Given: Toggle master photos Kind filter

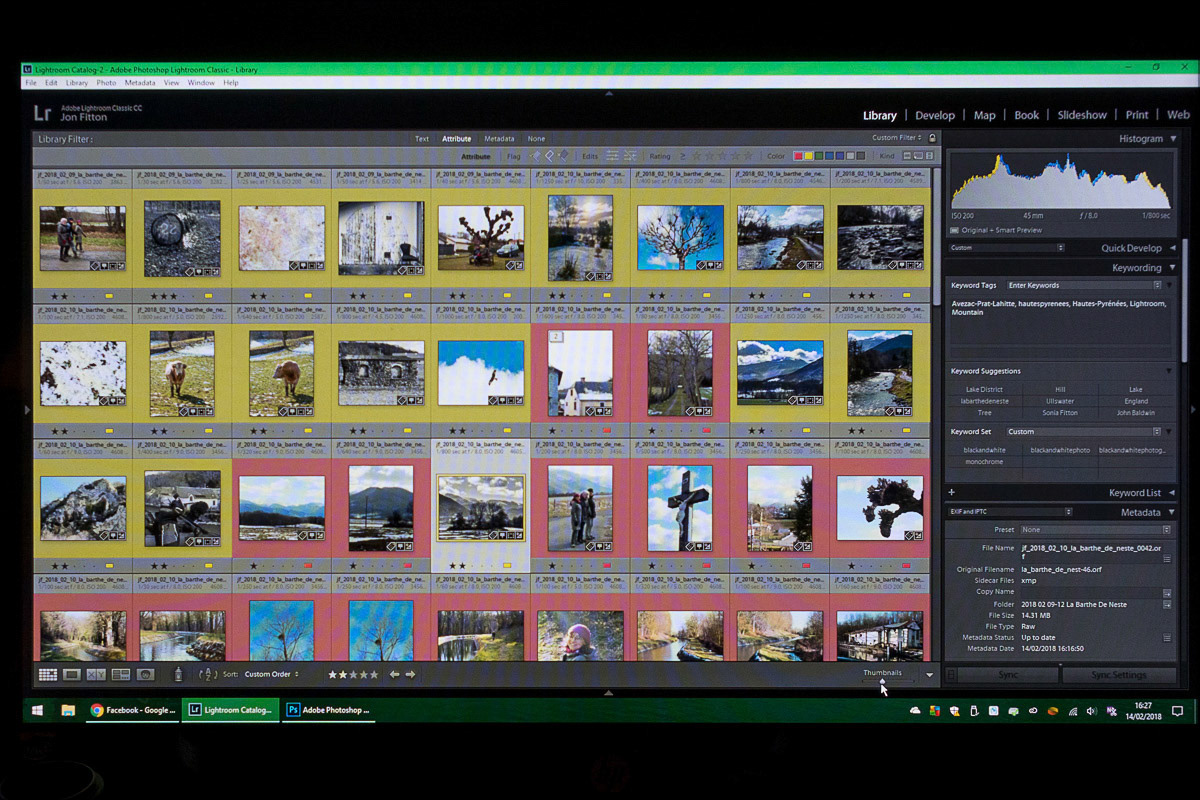Looking at the screenshot, I should point(909,156).
